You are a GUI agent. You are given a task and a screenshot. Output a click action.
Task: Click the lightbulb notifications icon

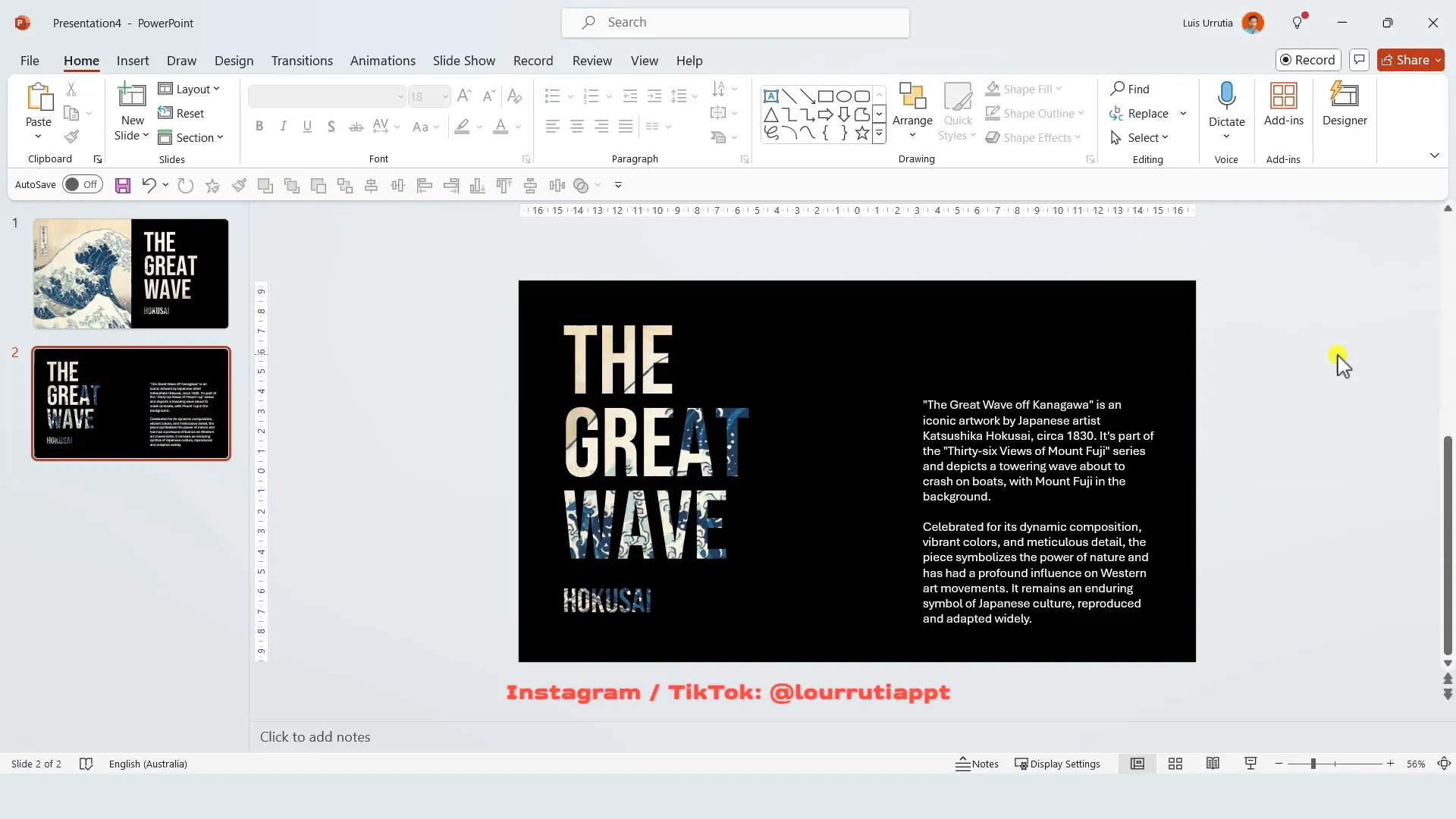1298,23
